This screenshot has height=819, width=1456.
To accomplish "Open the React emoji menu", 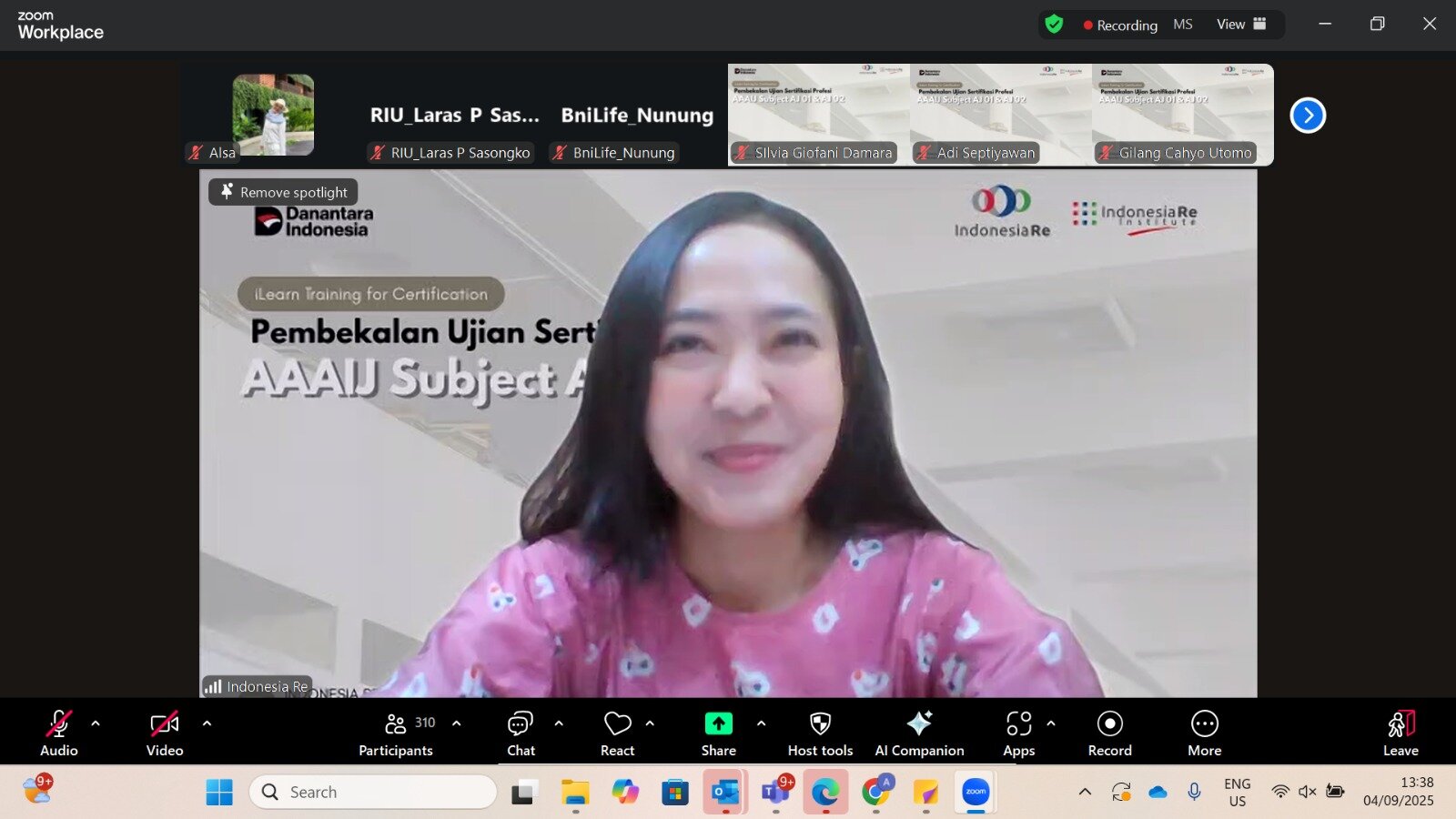I will click(x=617, y=733).
